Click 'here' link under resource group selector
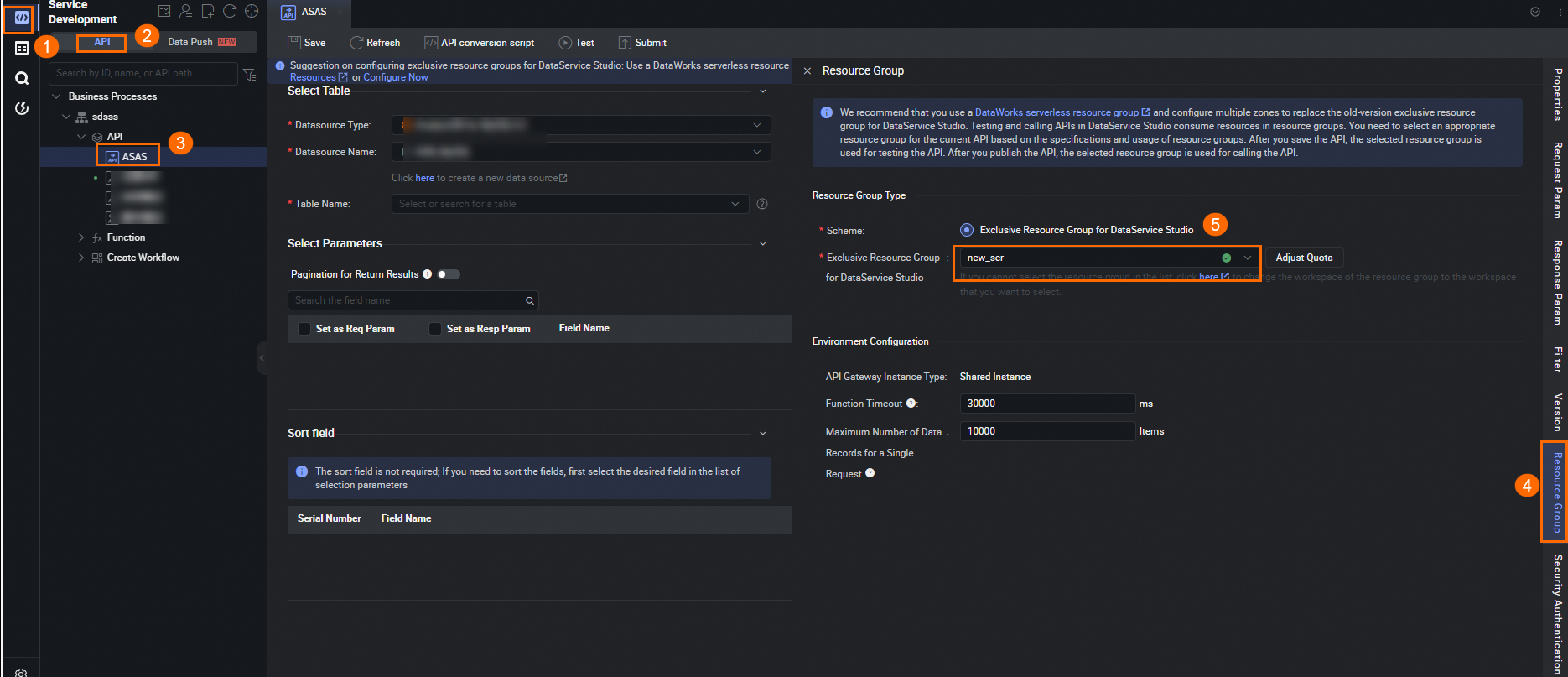Image resolution: width=1568 pixels, height=677 pixels. point(1213,276)
